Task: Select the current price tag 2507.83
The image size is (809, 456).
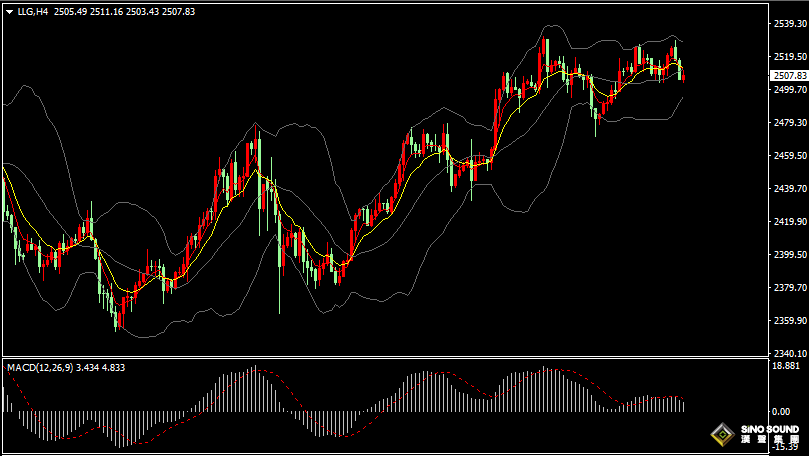Action: click(x=789, y=75)
